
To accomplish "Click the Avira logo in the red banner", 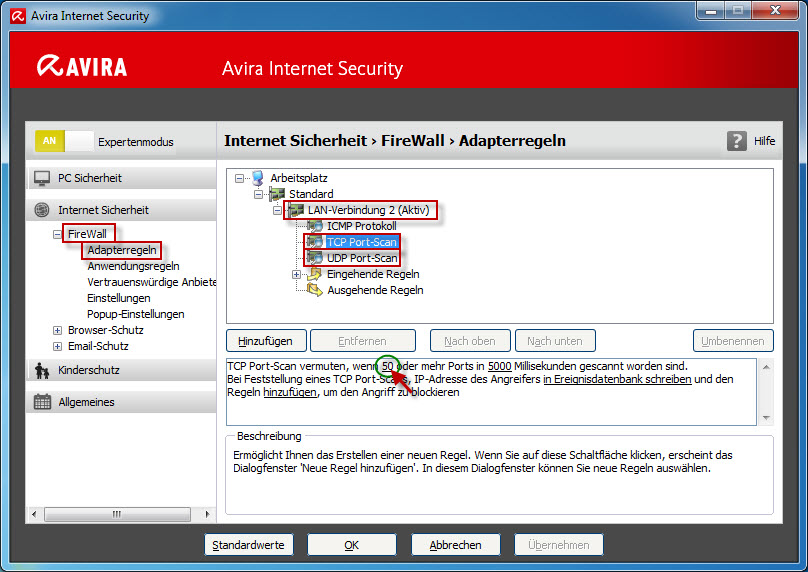I will pos(81,66).
